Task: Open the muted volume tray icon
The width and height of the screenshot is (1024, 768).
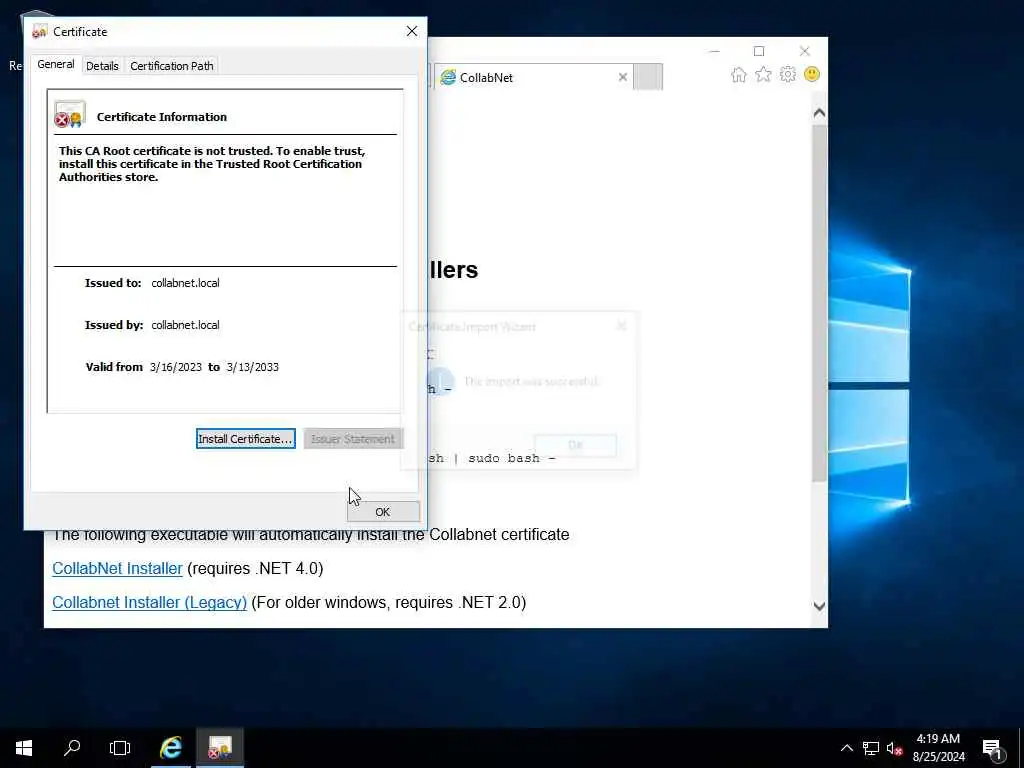Action: (x=894, y=748)
